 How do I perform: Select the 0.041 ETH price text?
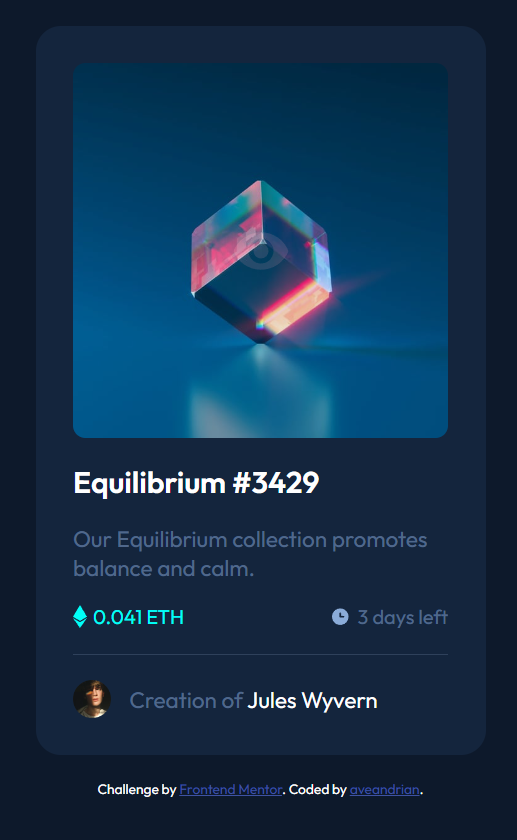coord(138,617)
